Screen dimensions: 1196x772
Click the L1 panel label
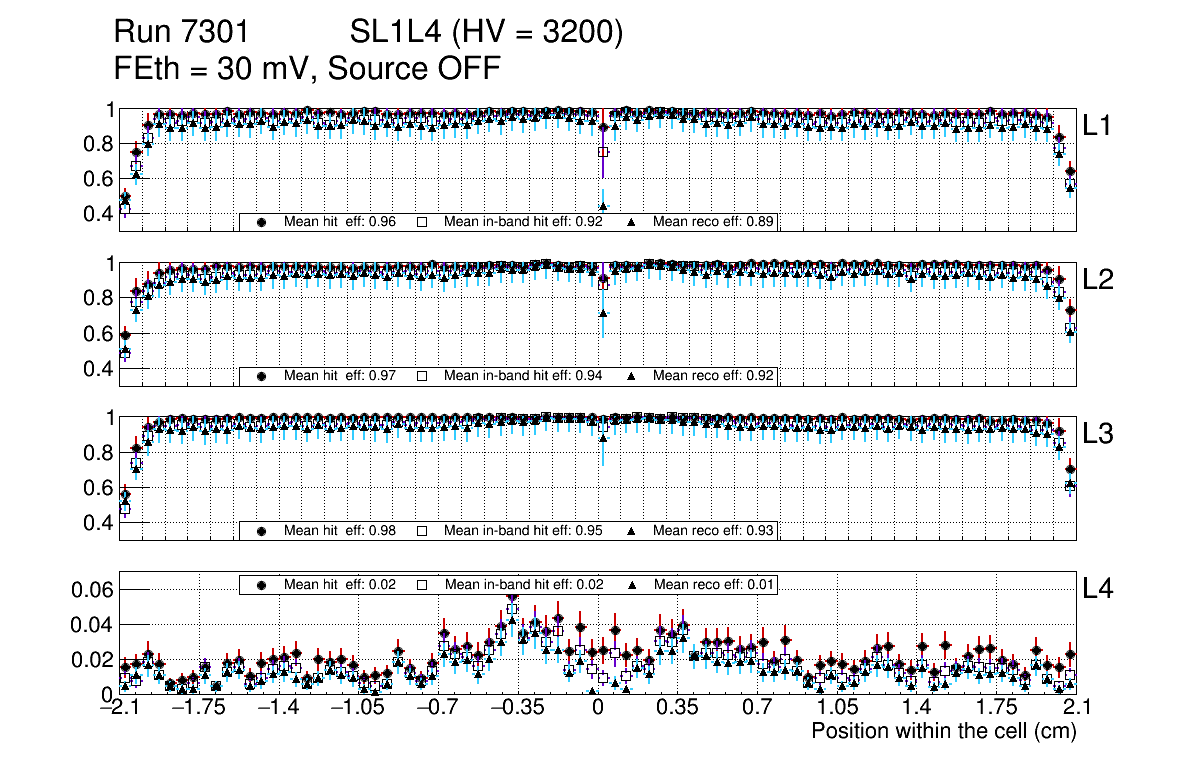(x=1098, y=126)
